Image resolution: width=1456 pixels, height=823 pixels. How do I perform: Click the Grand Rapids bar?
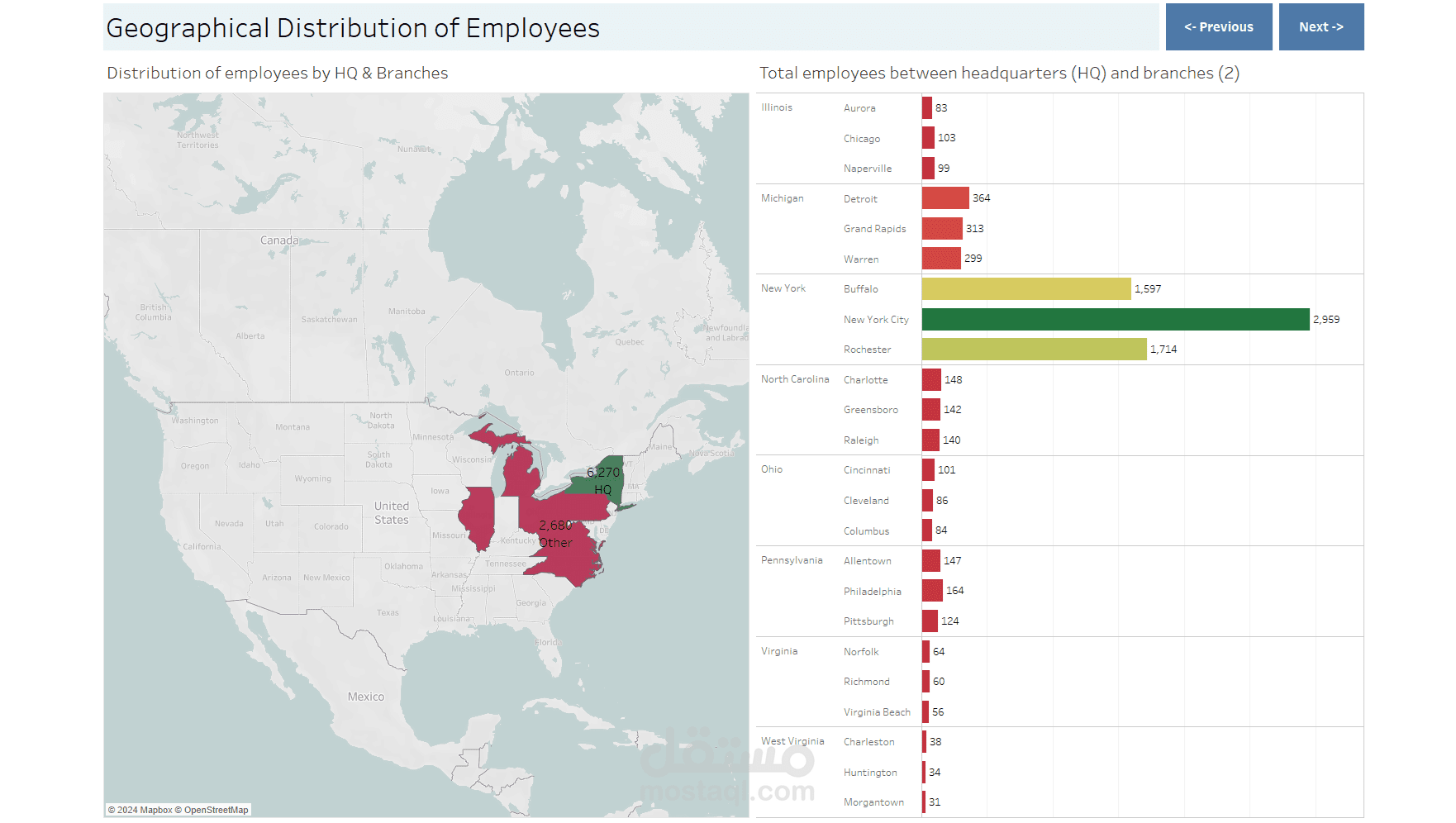942,228
